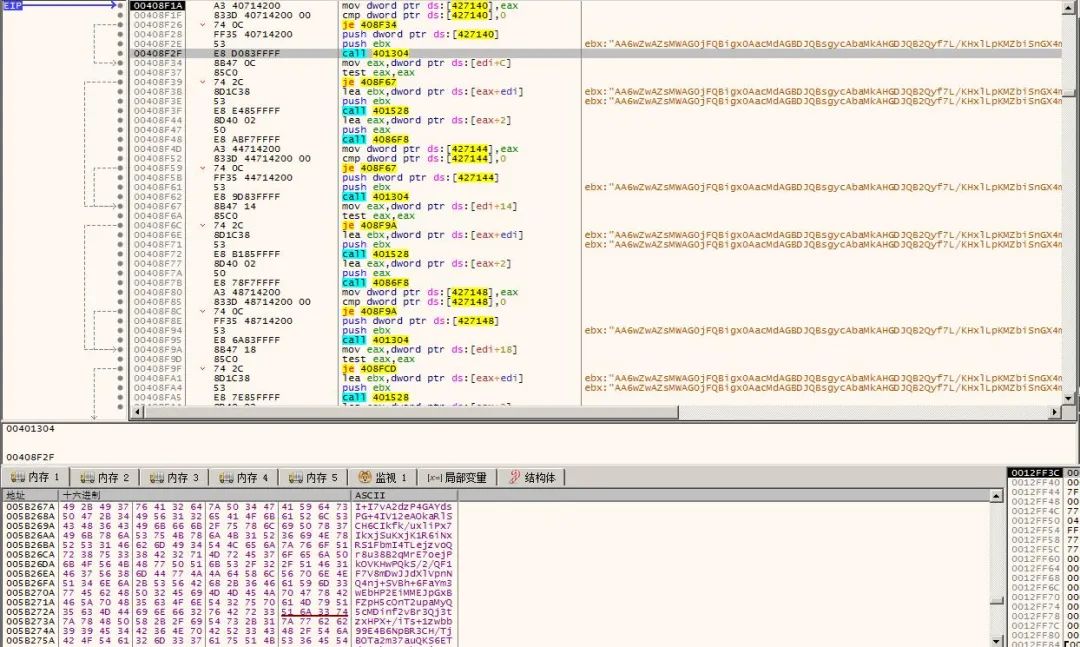
Task: Open the 内存 2 dump tab
Action: (x=104, y=478)
